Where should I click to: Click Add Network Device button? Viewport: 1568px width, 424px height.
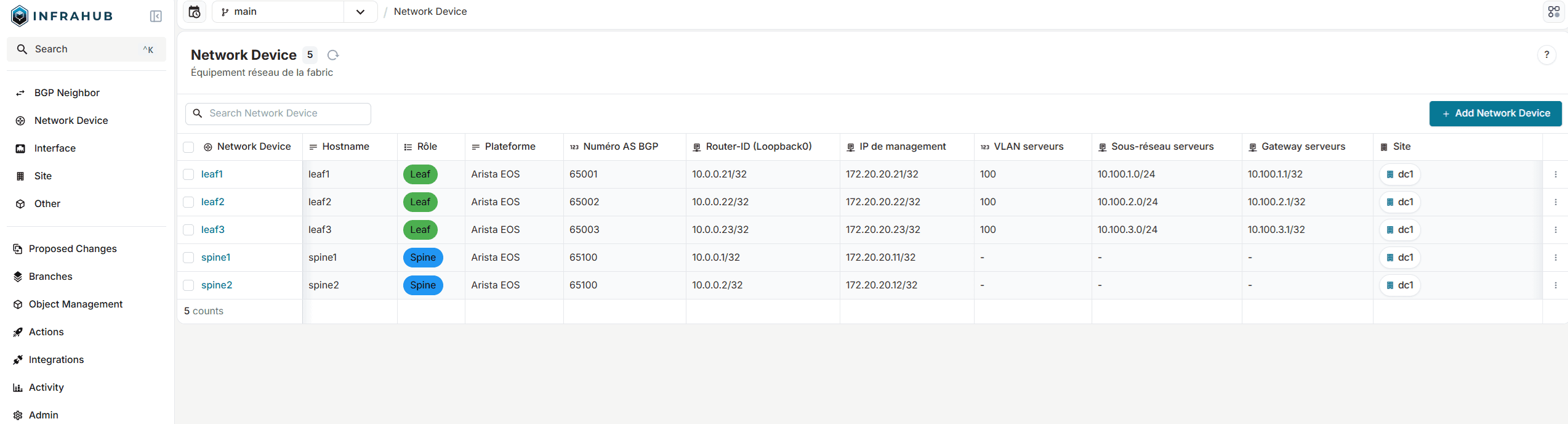pos(1495,113)
